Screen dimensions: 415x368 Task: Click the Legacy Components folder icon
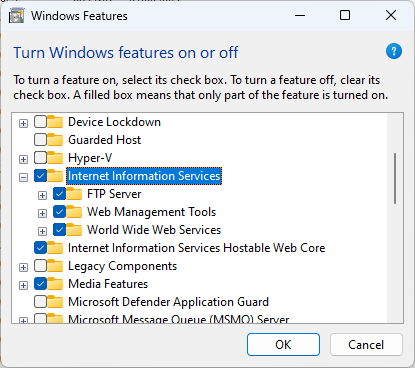55,266
